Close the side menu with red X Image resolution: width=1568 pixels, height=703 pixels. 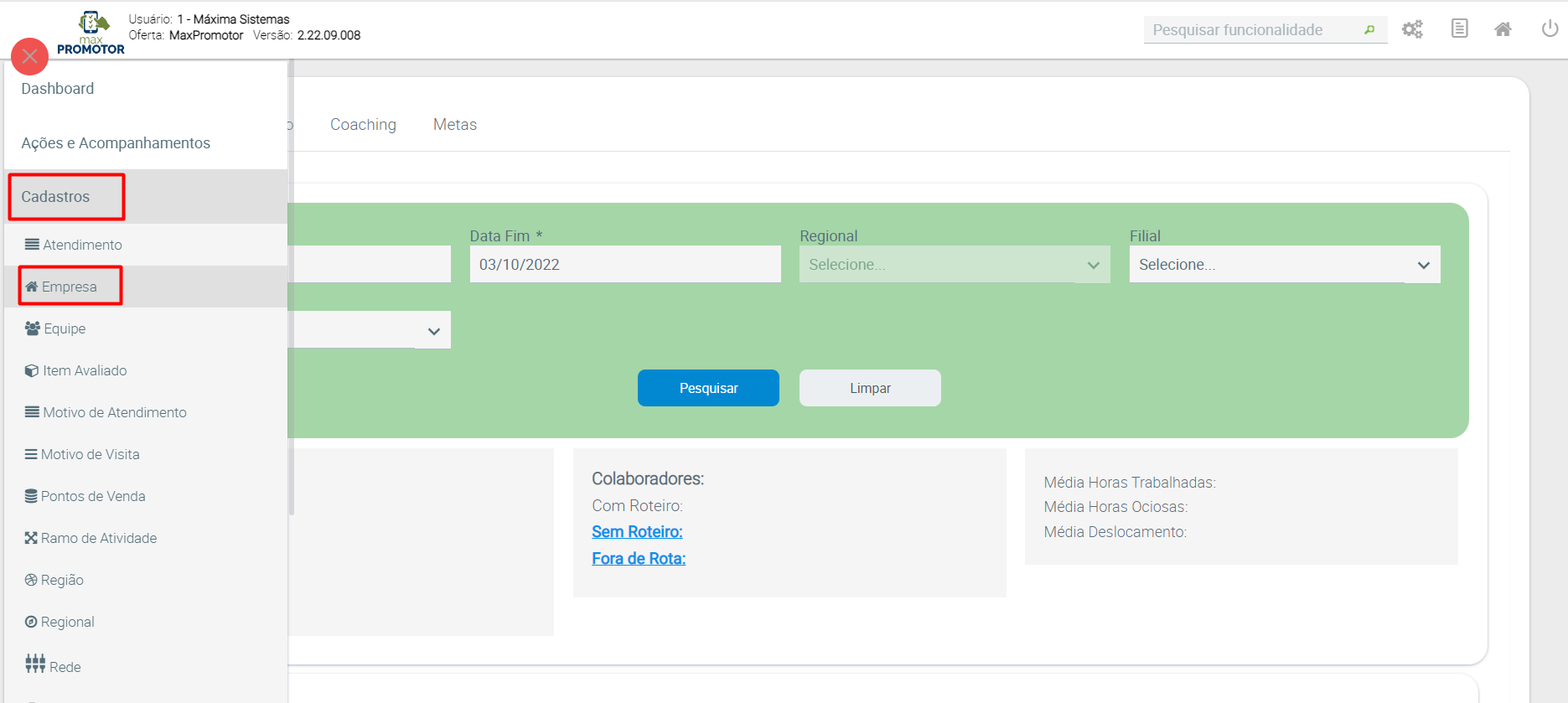pyautogui.click(x=30, y=56)
